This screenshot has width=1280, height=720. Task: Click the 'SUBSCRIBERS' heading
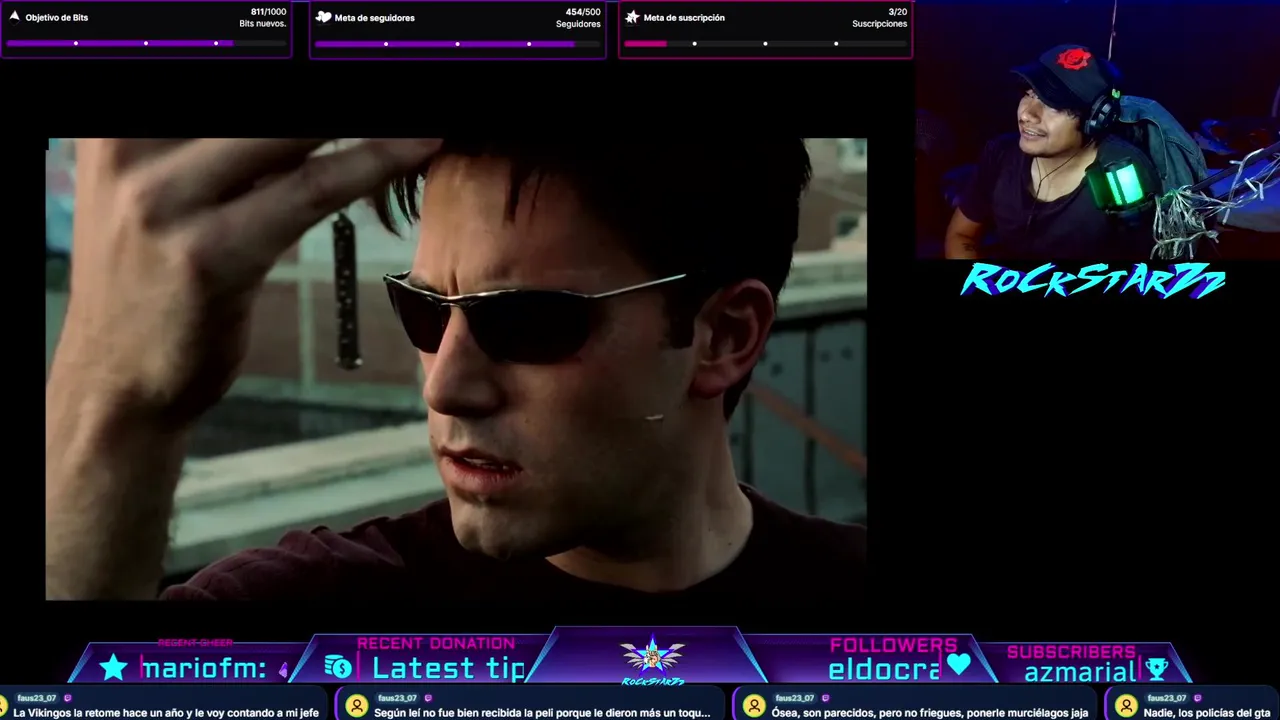1071,652
